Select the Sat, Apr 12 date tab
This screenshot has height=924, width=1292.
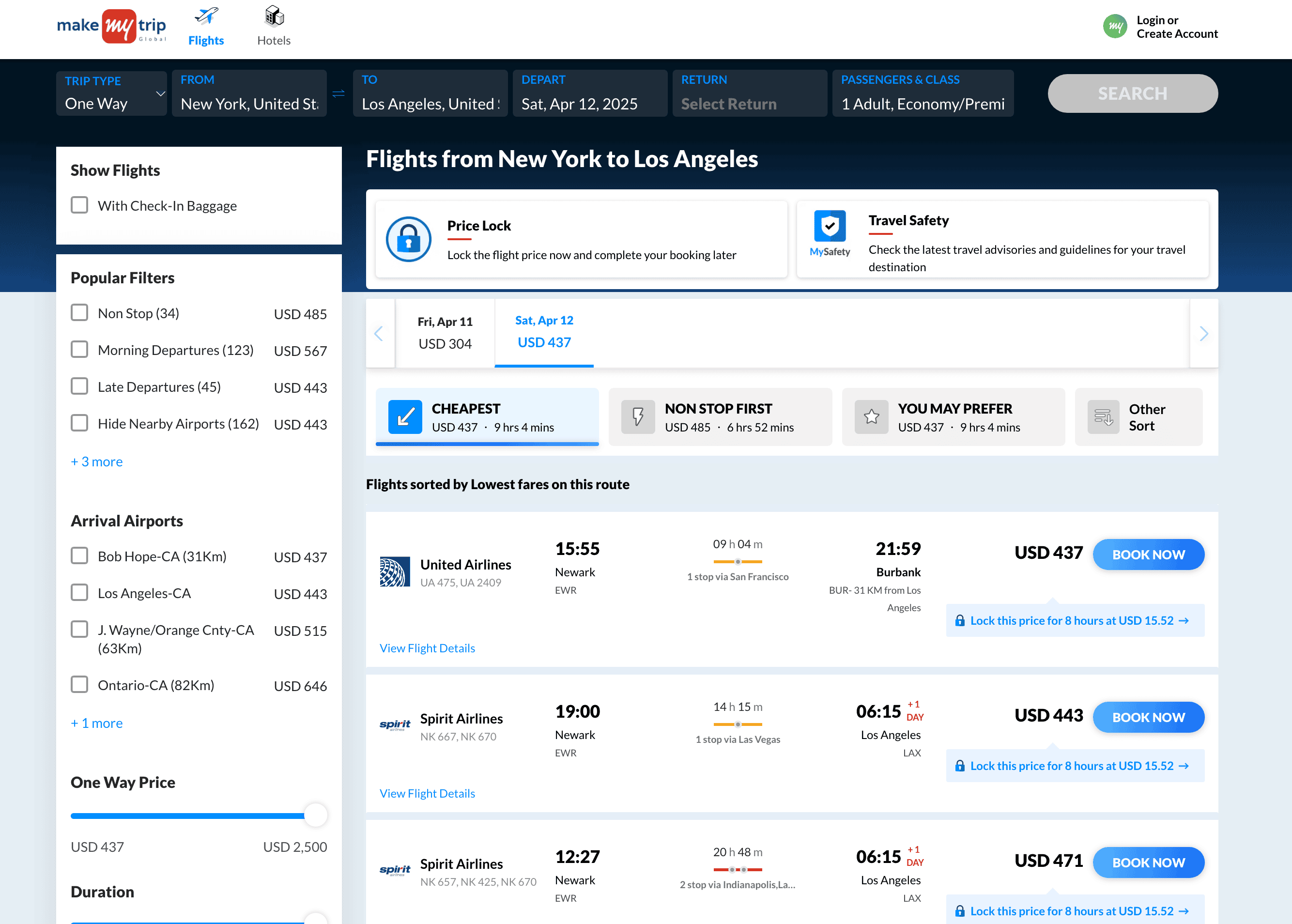[x=544, y=333]
